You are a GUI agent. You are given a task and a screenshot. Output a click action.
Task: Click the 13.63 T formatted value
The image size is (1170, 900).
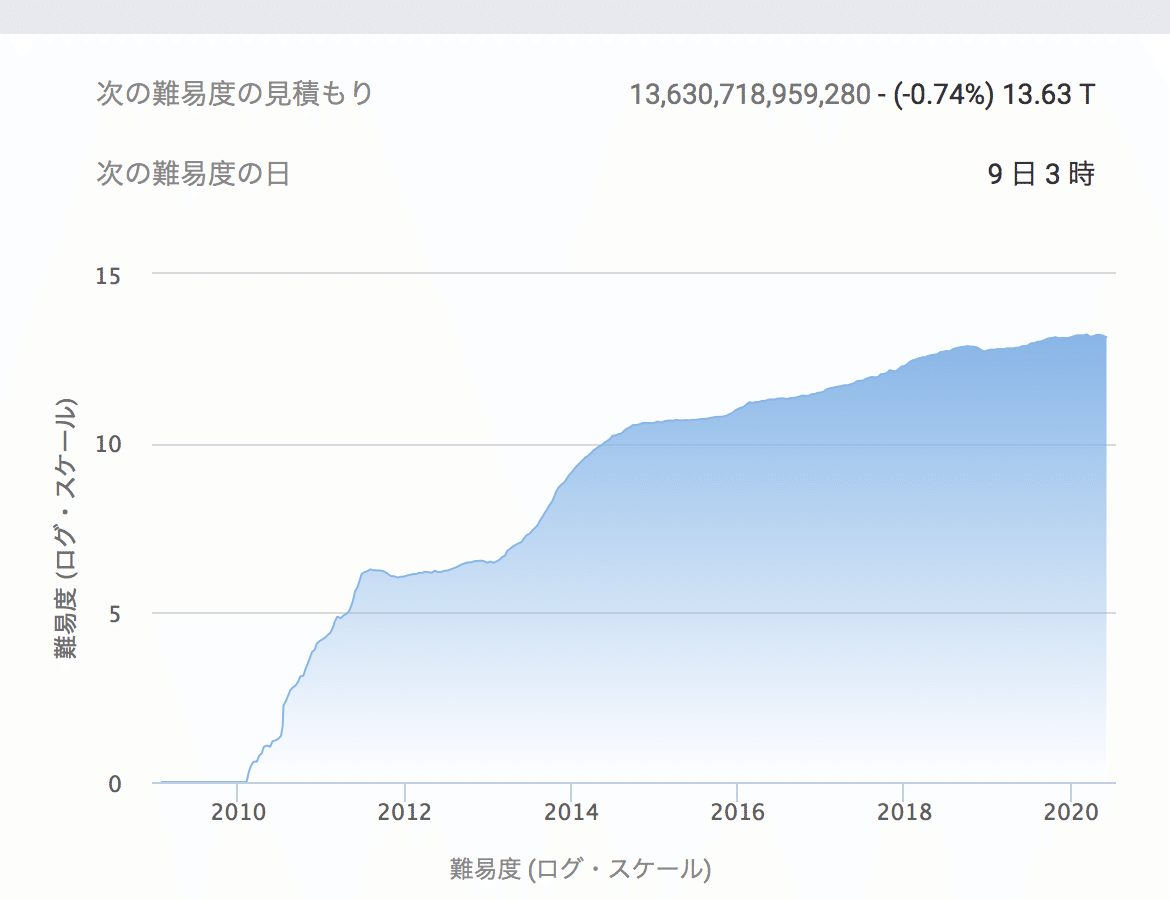coord(1049,93)
